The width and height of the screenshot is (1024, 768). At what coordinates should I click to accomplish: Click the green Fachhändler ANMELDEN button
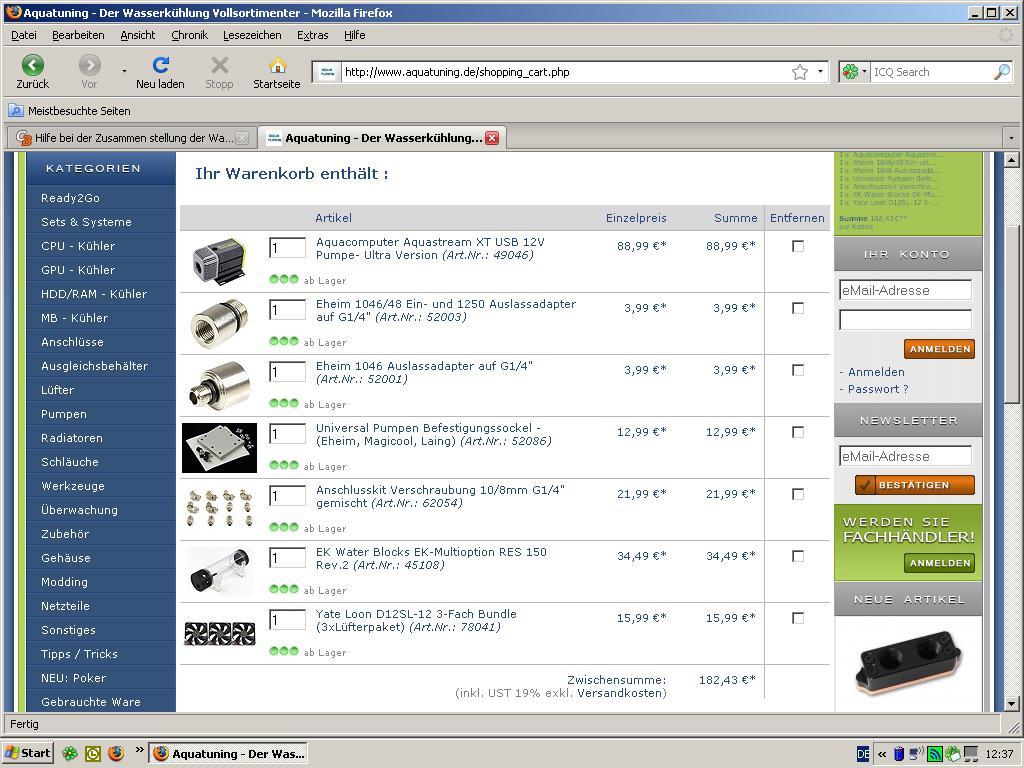939,563
